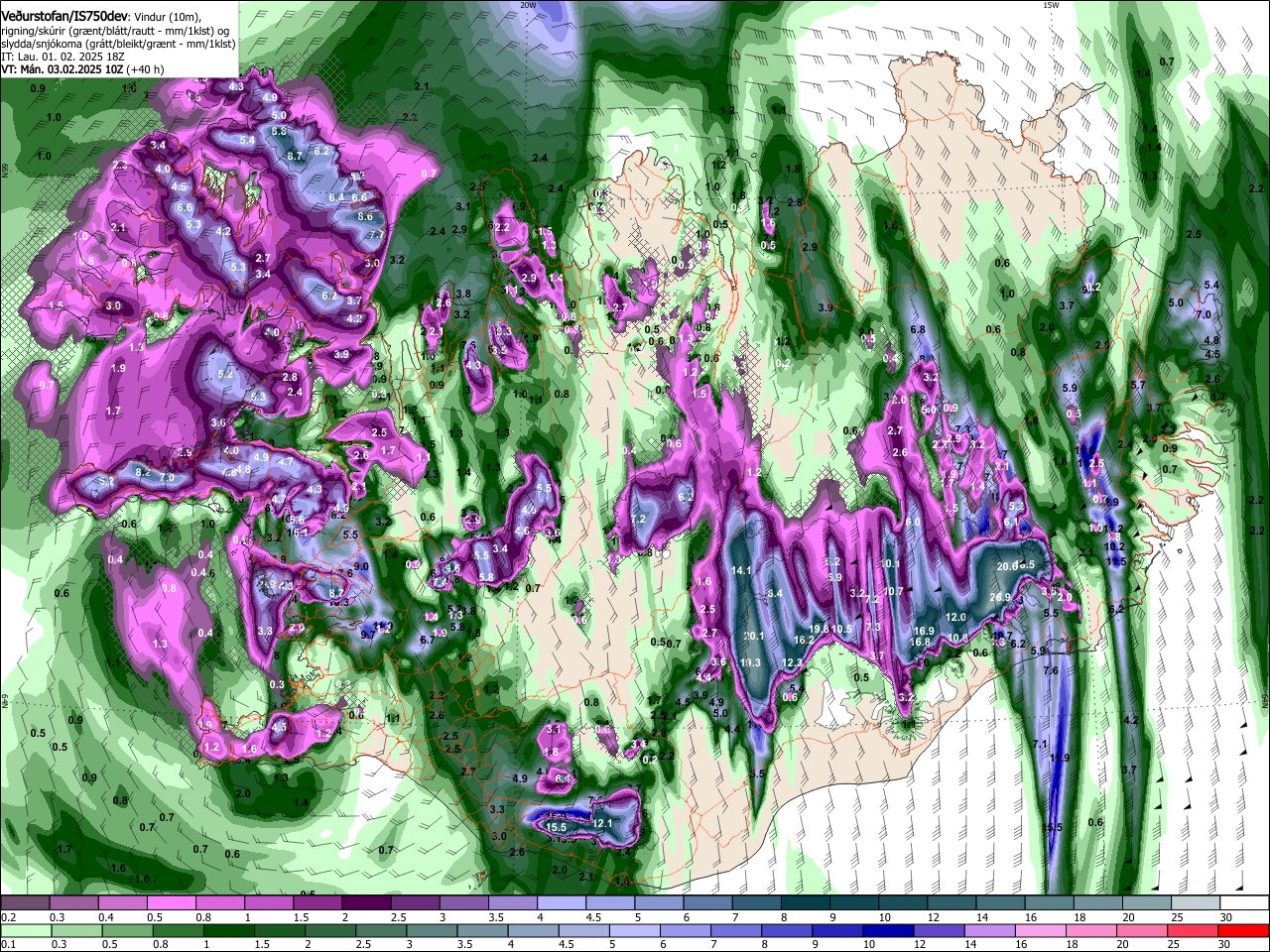
Task: Click the 19.3 precipitation value on the map
Action: click(750, 663)
